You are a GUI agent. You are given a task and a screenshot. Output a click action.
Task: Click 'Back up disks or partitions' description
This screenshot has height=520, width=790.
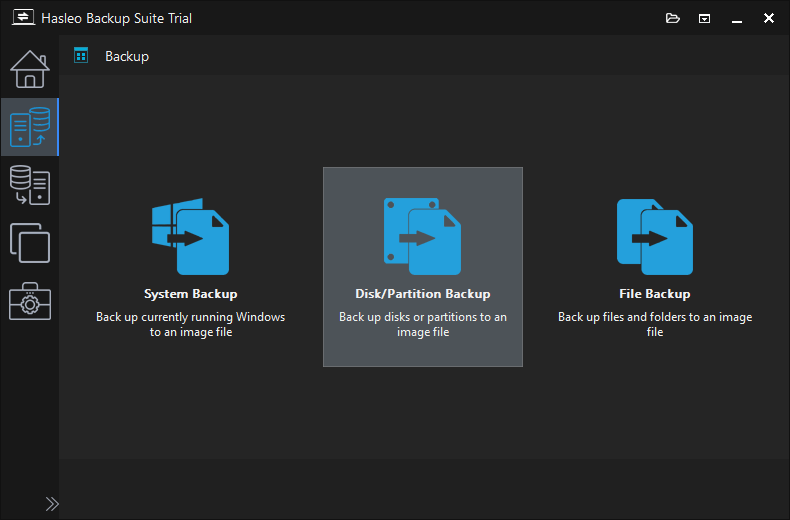pyautogui.click(x=423, y=324)
